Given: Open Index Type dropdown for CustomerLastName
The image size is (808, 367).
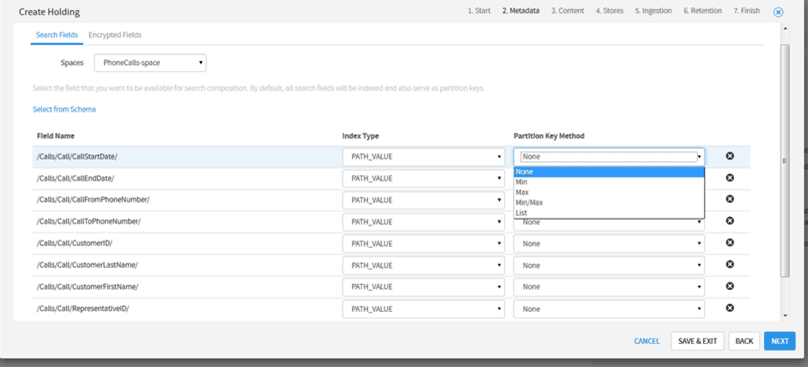Looking at the screenshot, I should pos(424,265).
